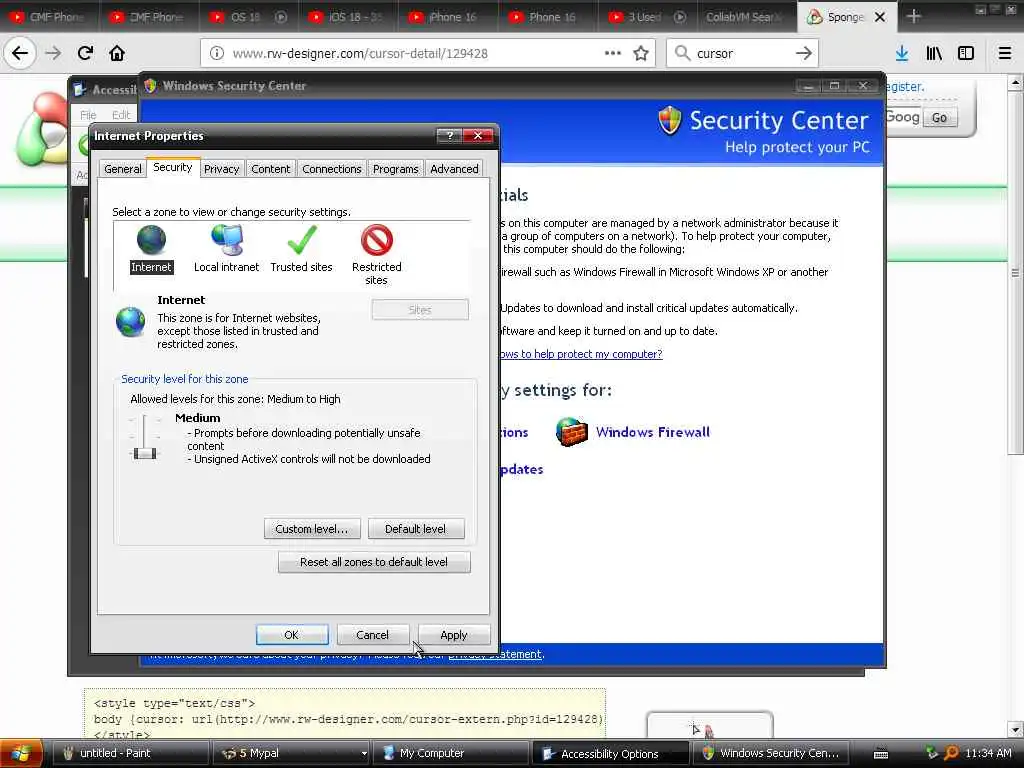The image size is (1024, 768).
Task: Open the page actions three-dot menu
Action: (613, 53)
